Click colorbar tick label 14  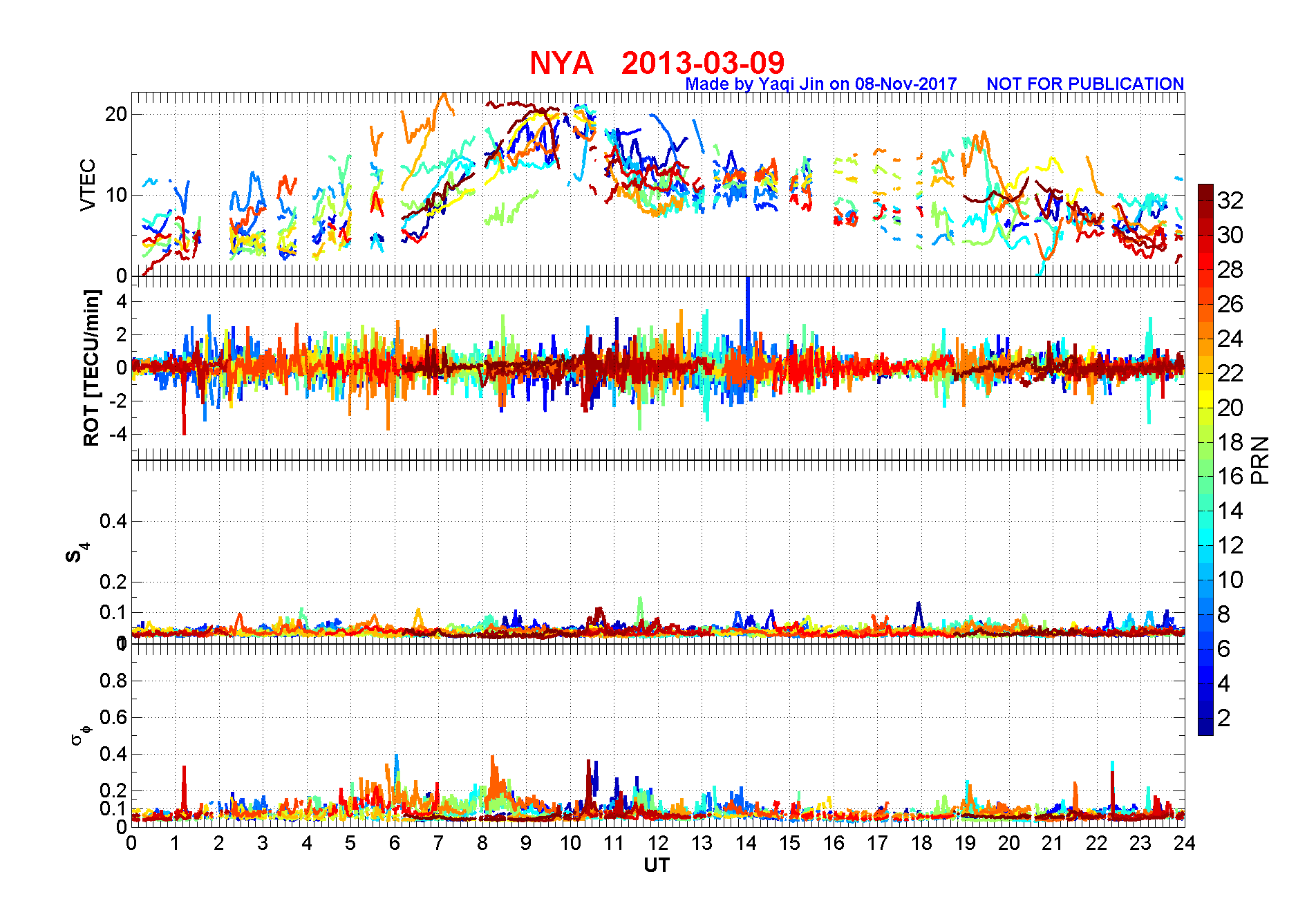tap(1230, 511)
